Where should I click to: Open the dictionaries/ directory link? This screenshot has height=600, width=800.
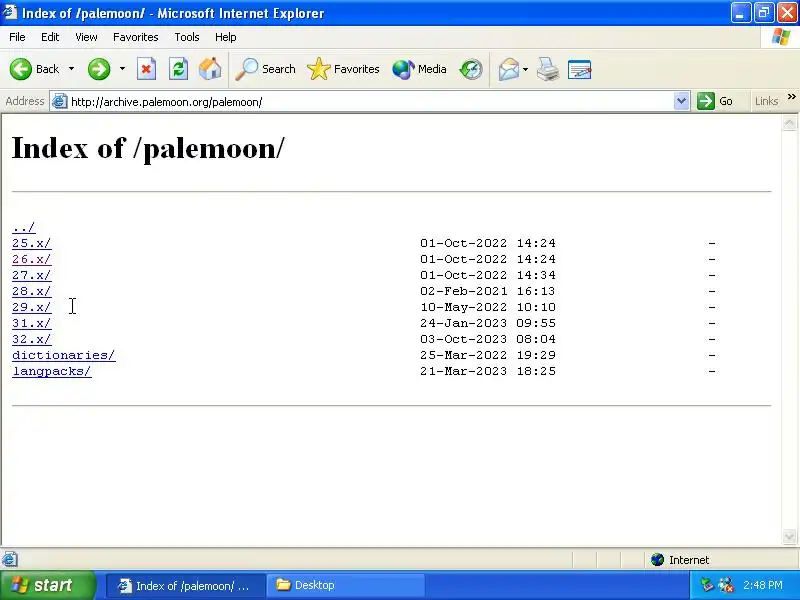[x=64, y=355]
